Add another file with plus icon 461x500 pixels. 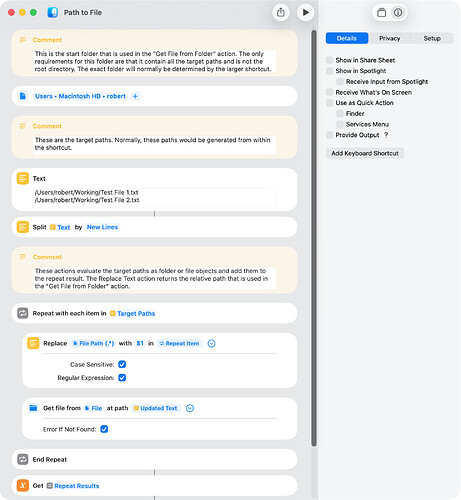[135, 96]
